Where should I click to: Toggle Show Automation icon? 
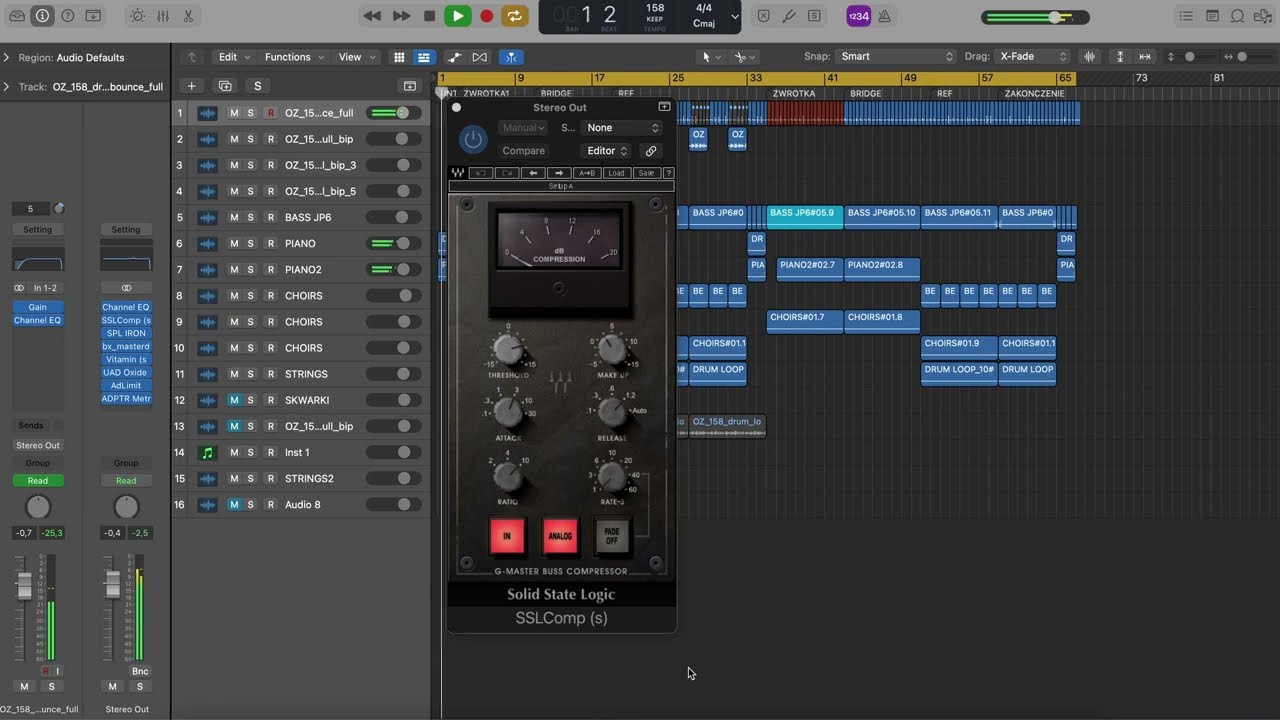point(454,57)
